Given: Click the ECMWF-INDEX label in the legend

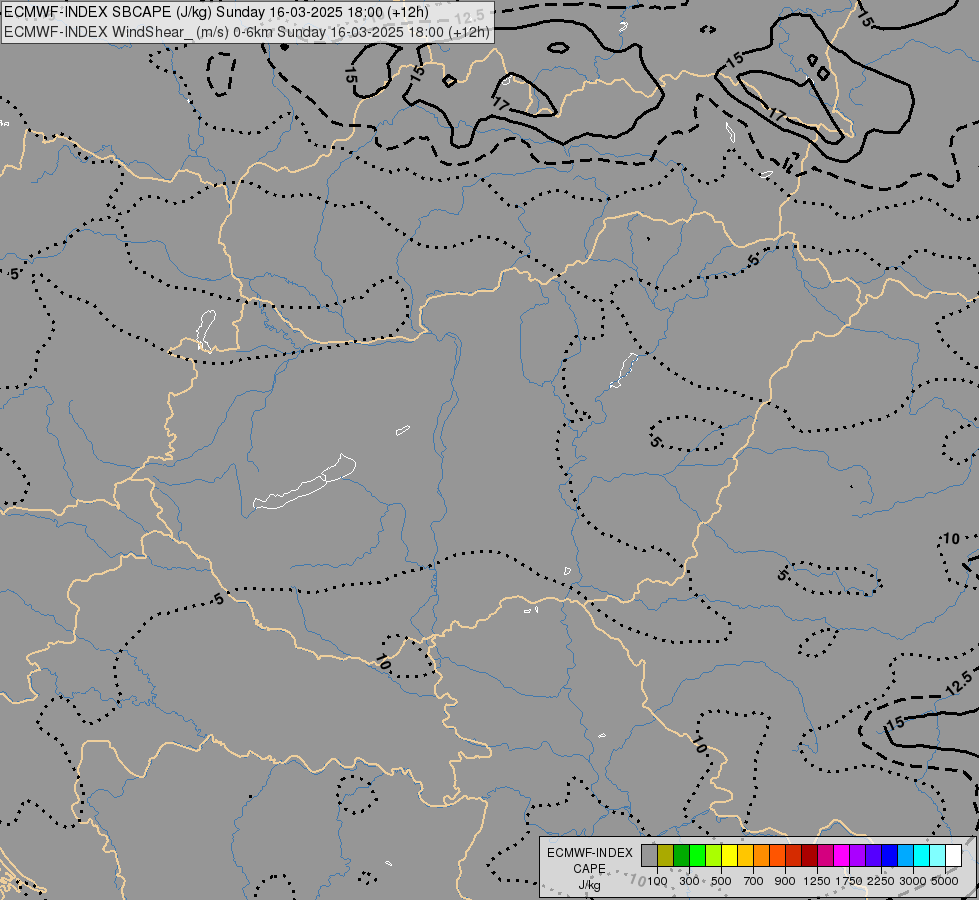Looking at the screenshot, I should (x=589, y=853).
